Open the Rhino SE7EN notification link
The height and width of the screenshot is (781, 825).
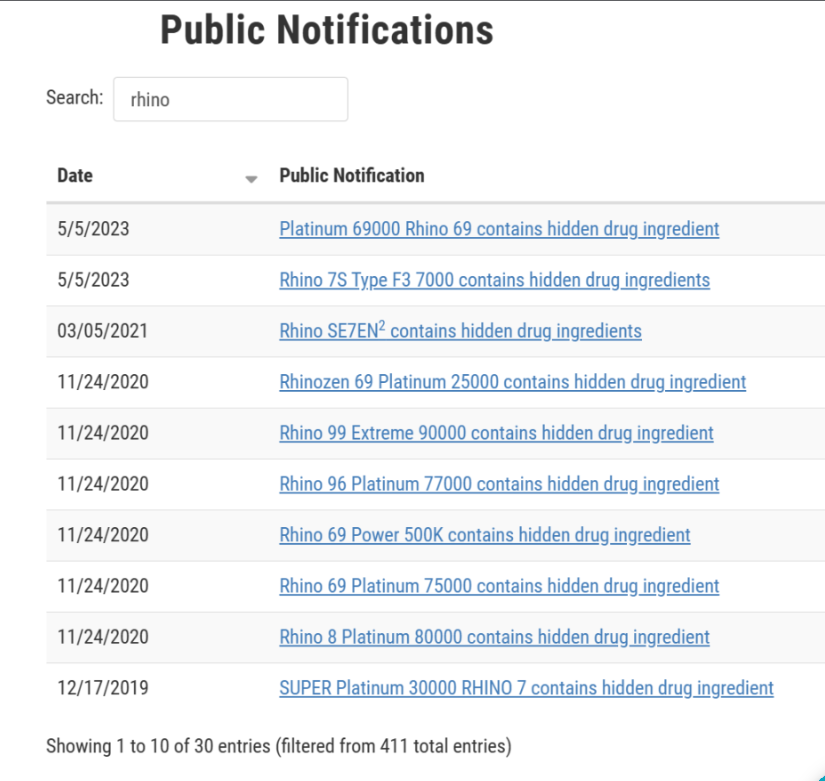click(460, 331)
